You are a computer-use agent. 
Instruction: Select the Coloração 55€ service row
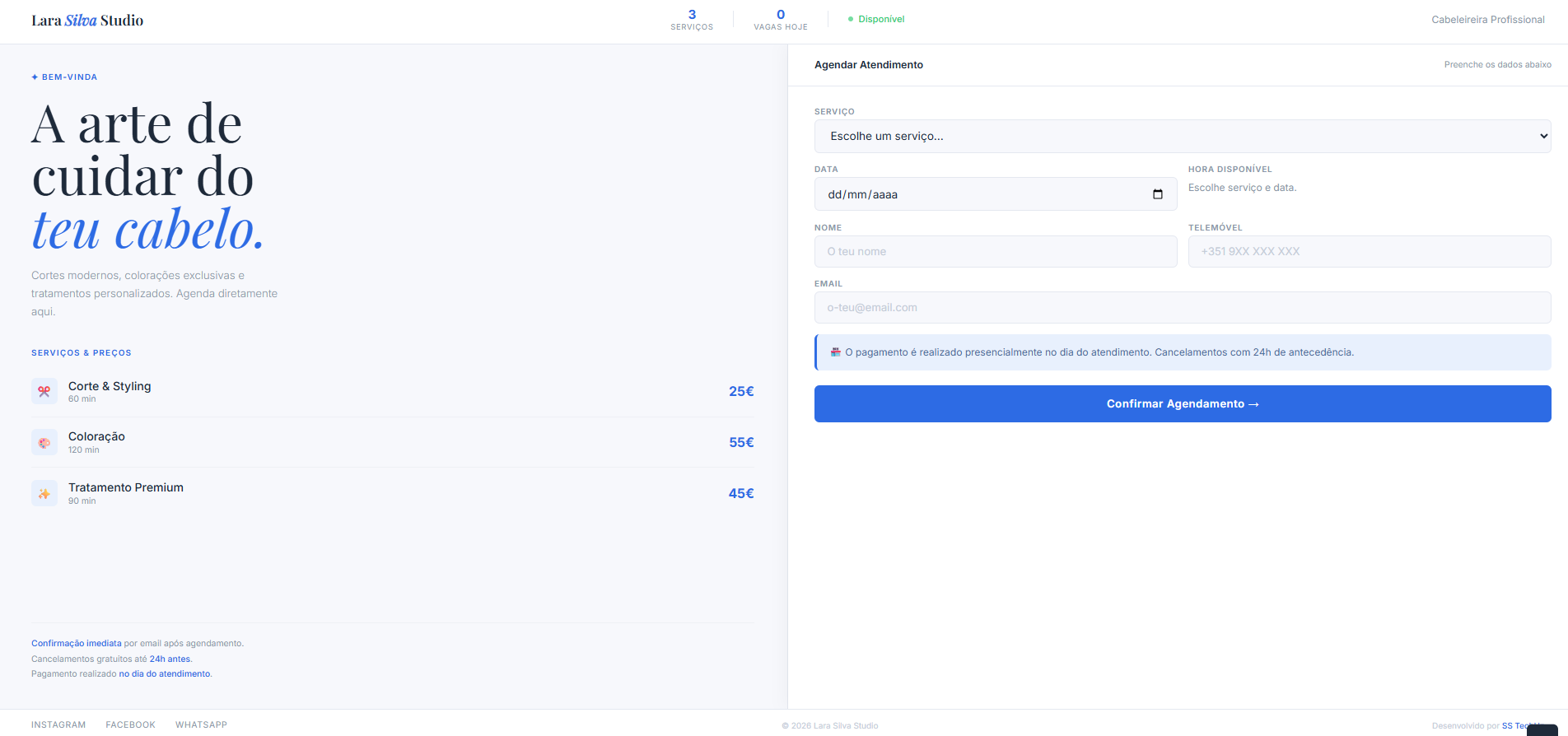pos(393,442)
